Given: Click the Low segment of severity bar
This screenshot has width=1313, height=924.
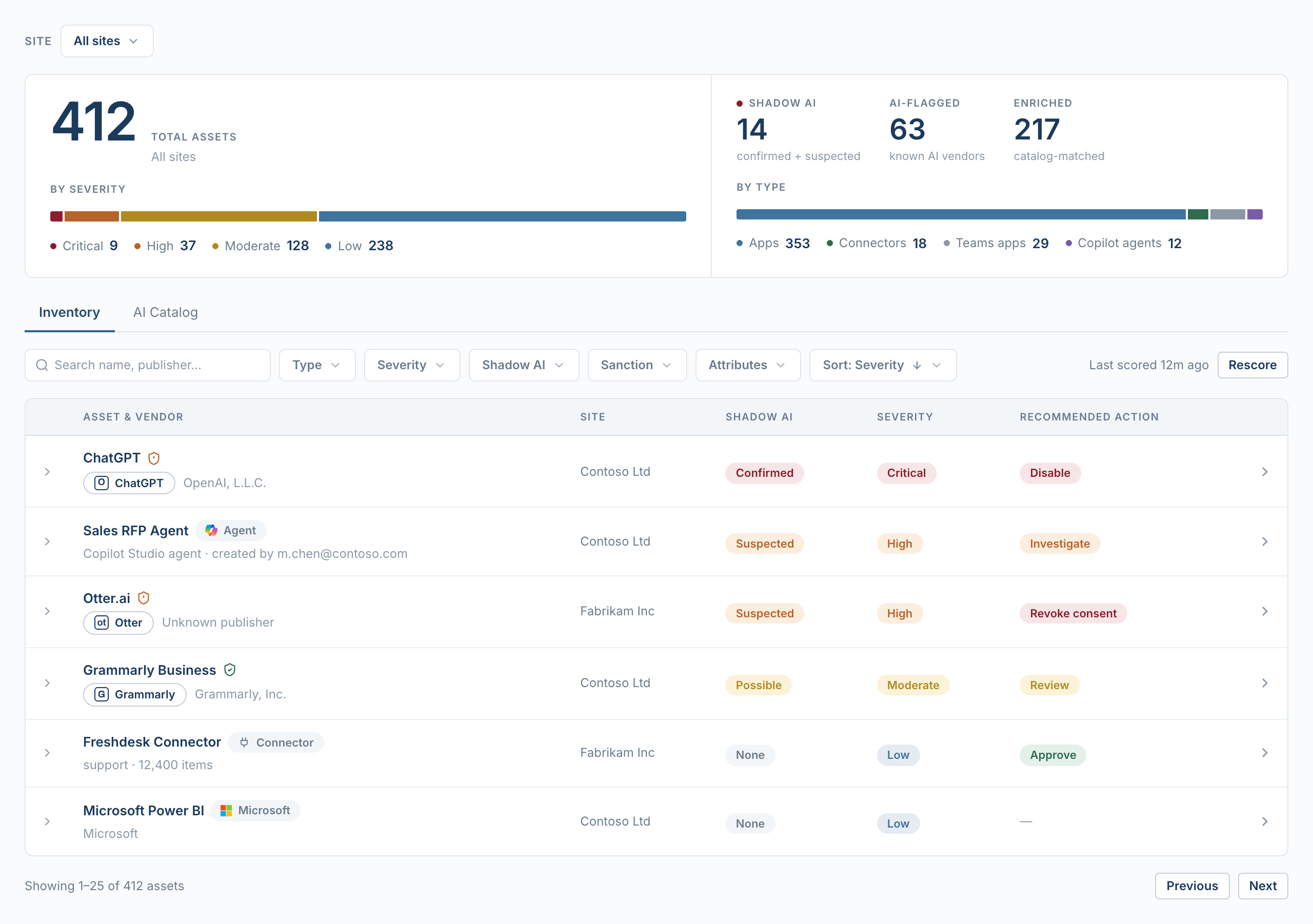Looking at the screenshot, I should (x=503, y=216).
